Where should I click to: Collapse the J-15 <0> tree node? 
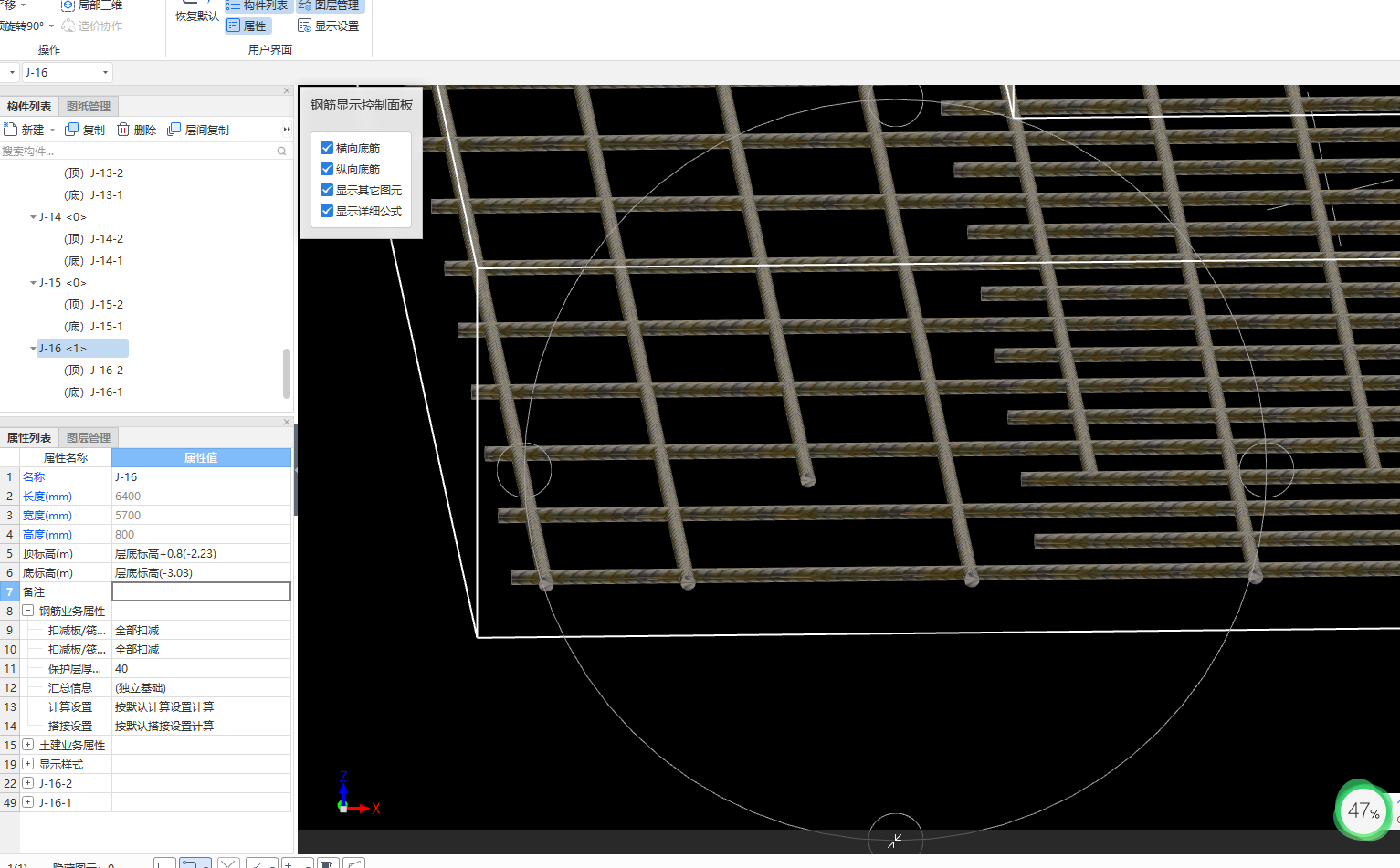pos(33,283)
